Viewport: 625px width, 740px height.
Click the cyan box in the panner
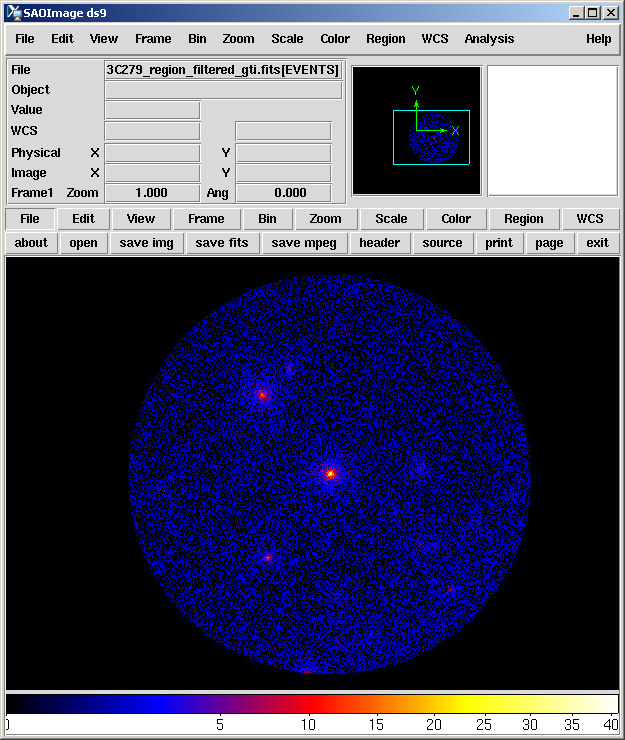tap(431, 137)
